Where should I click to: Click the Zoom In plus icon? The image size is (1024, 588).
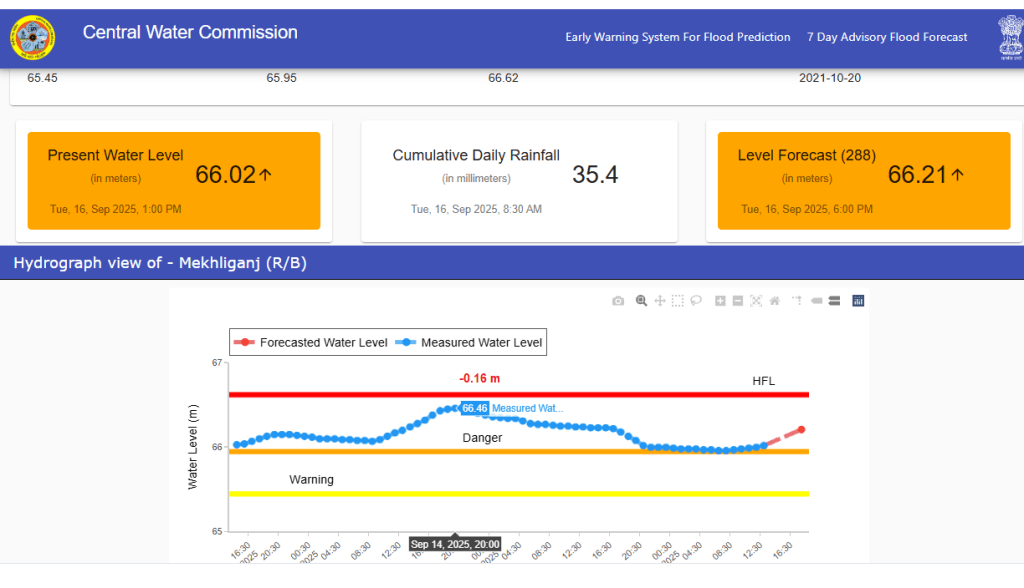720,301
